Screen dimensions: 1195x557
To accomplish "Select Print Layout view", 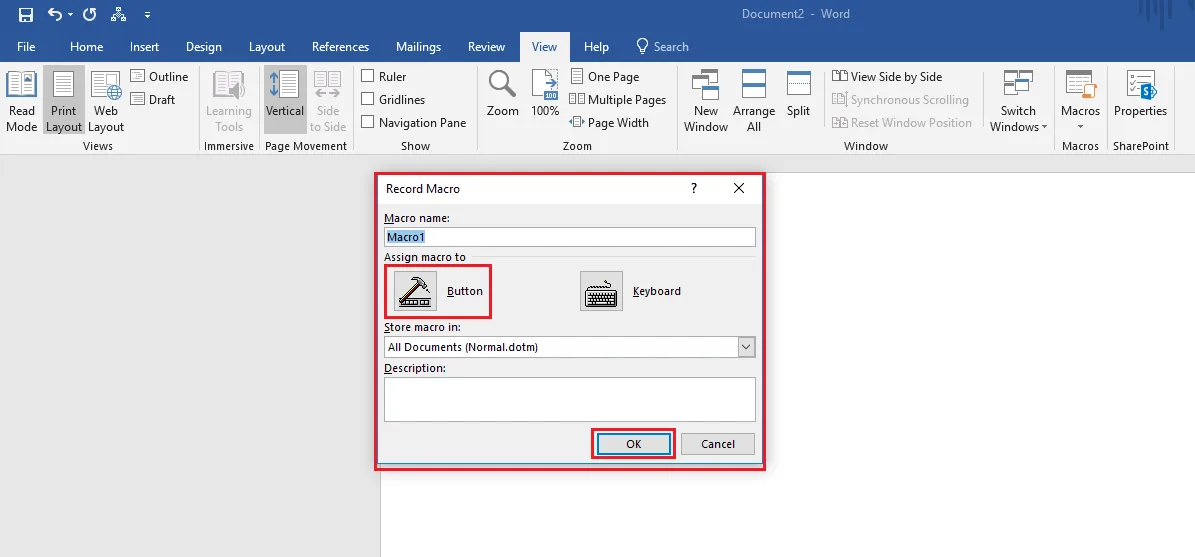I will [x=63, y=101].
